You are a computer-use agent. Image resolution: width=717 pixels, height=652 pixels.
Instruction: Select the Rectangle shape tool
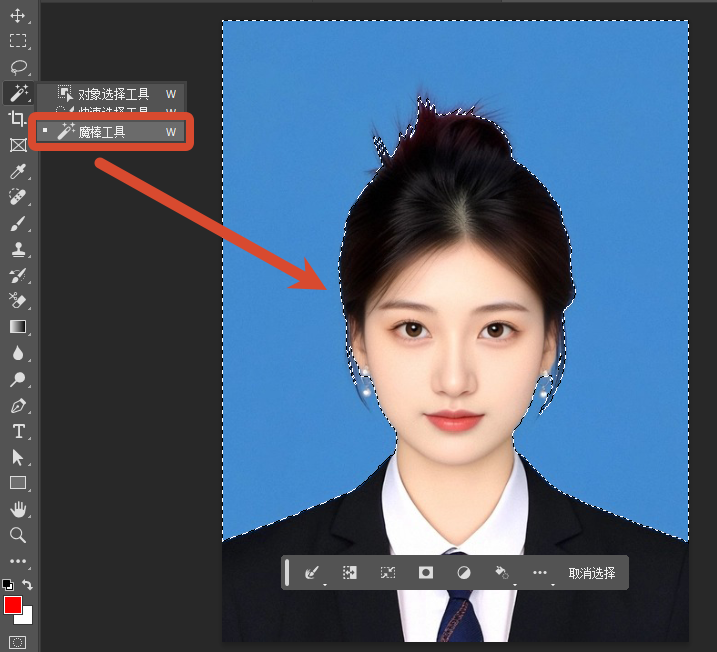pyautogui.click(x=18, y=483)
